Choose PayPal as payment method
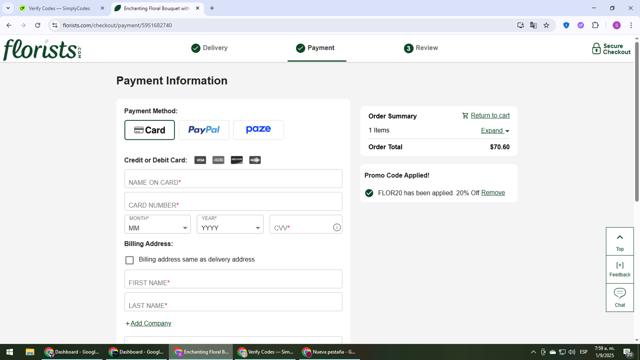This screenshot has width=640, height=360. (x=204, y=130)
